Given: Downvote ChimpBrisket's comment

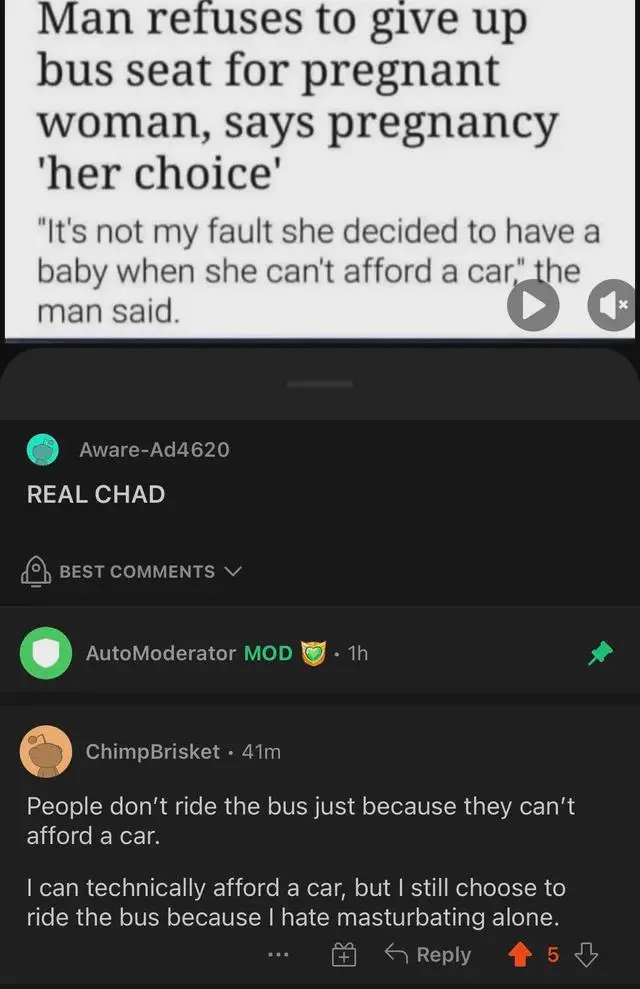Looking at the screenshot, I should pyautogui.click(x=586, y=955).
